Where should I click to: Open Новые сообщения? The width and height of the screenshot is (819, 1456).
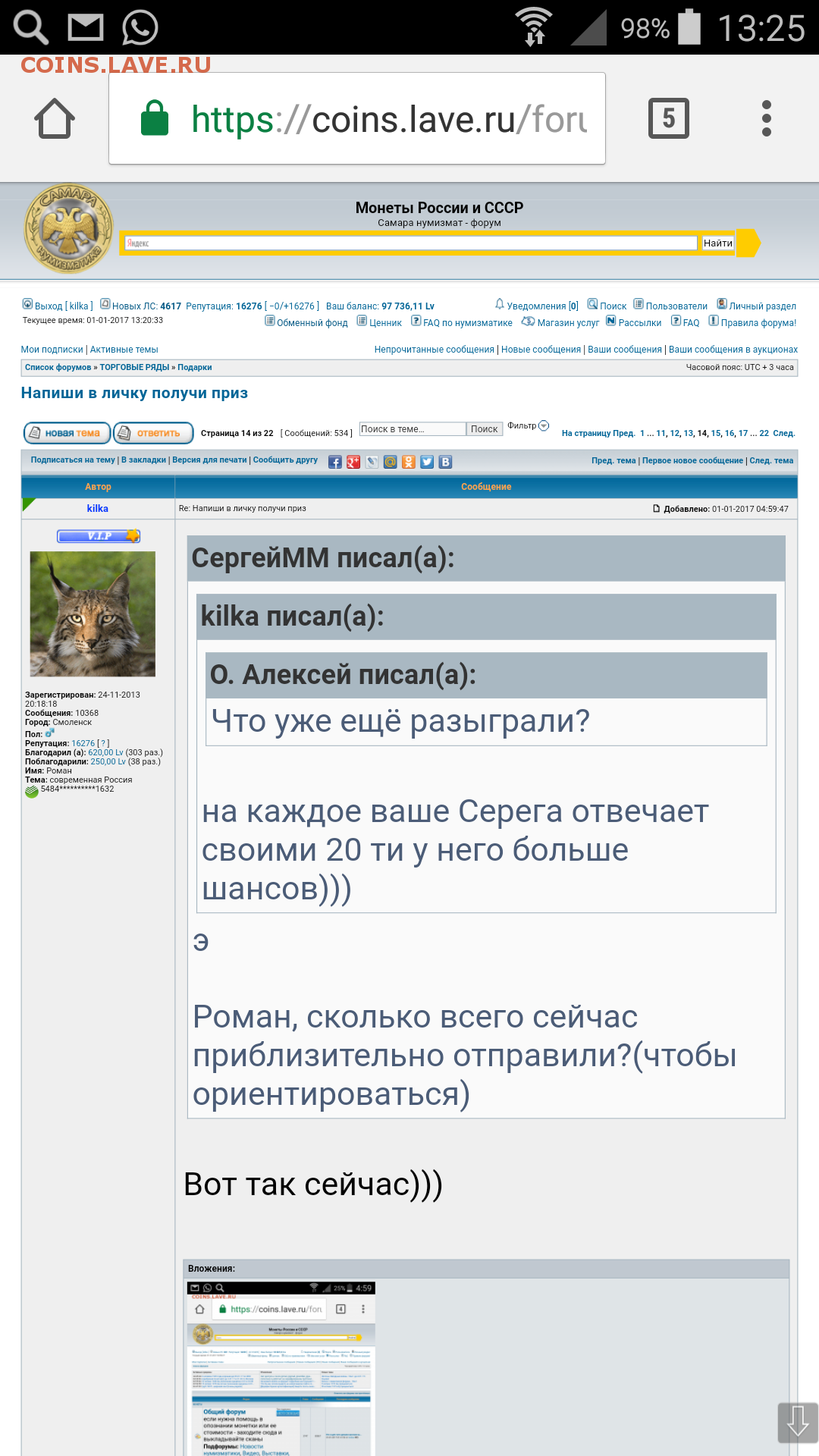[x=541, y=350]
